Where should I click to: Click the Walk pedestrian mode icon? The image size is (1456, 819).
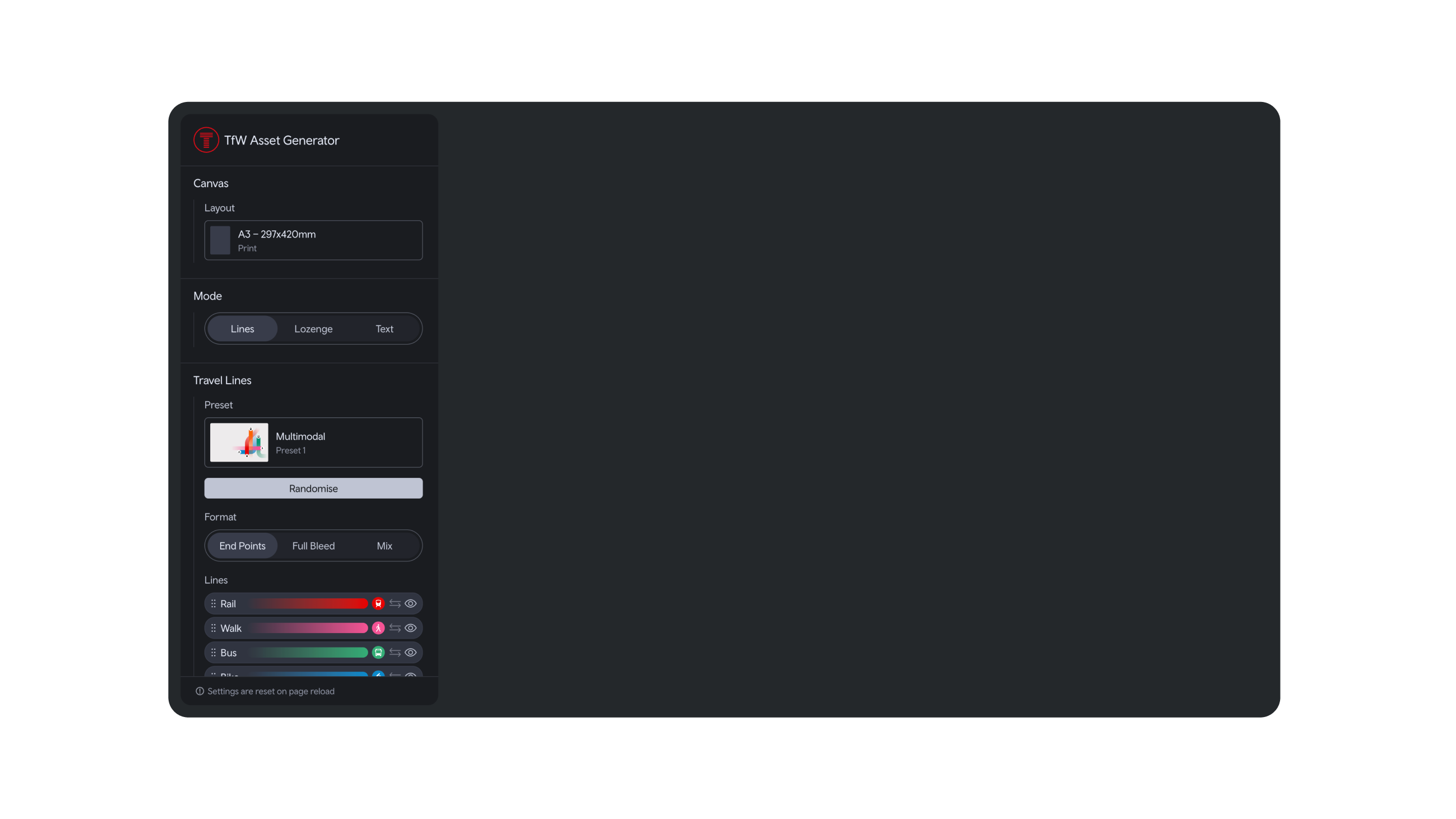(x=378, y=628)
